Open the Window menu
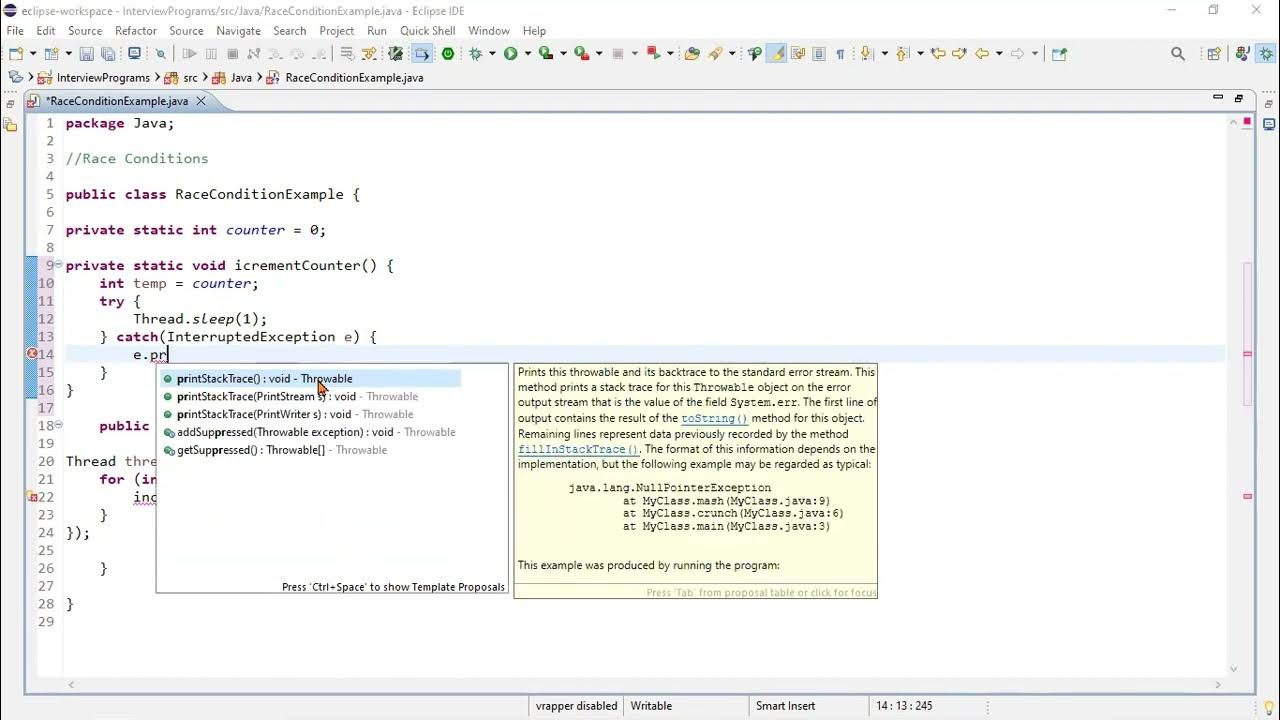This screenshot has height=720, width=1280. coord(489,31)
